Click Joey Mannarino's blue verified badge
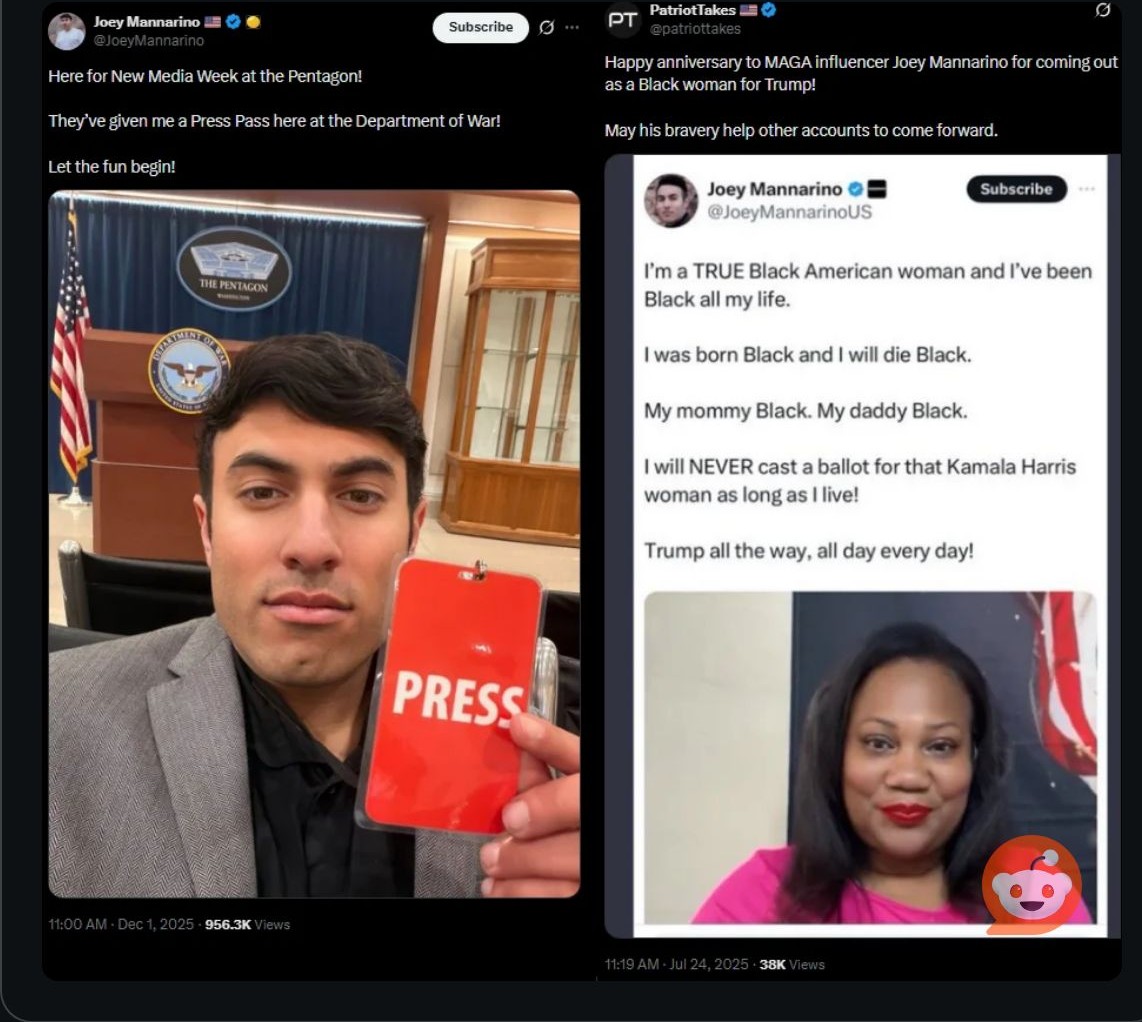 pos(232,21)
